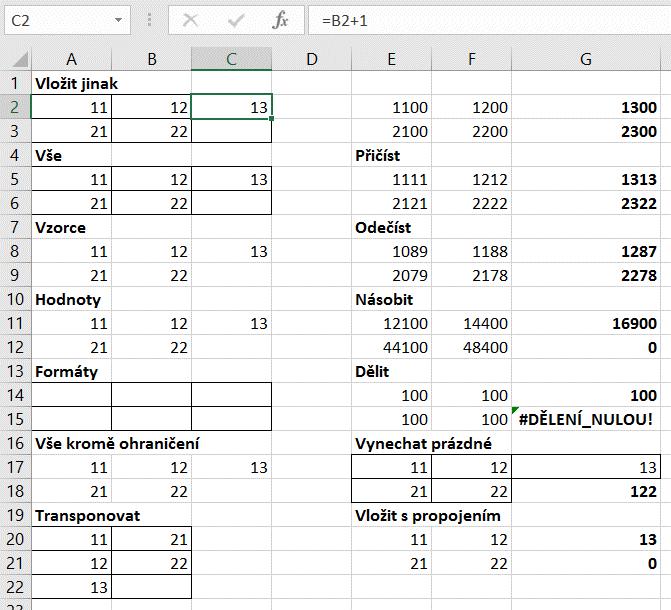Click the Select All corner triangle
Viewport: 671px width, 610px height.
20,59
